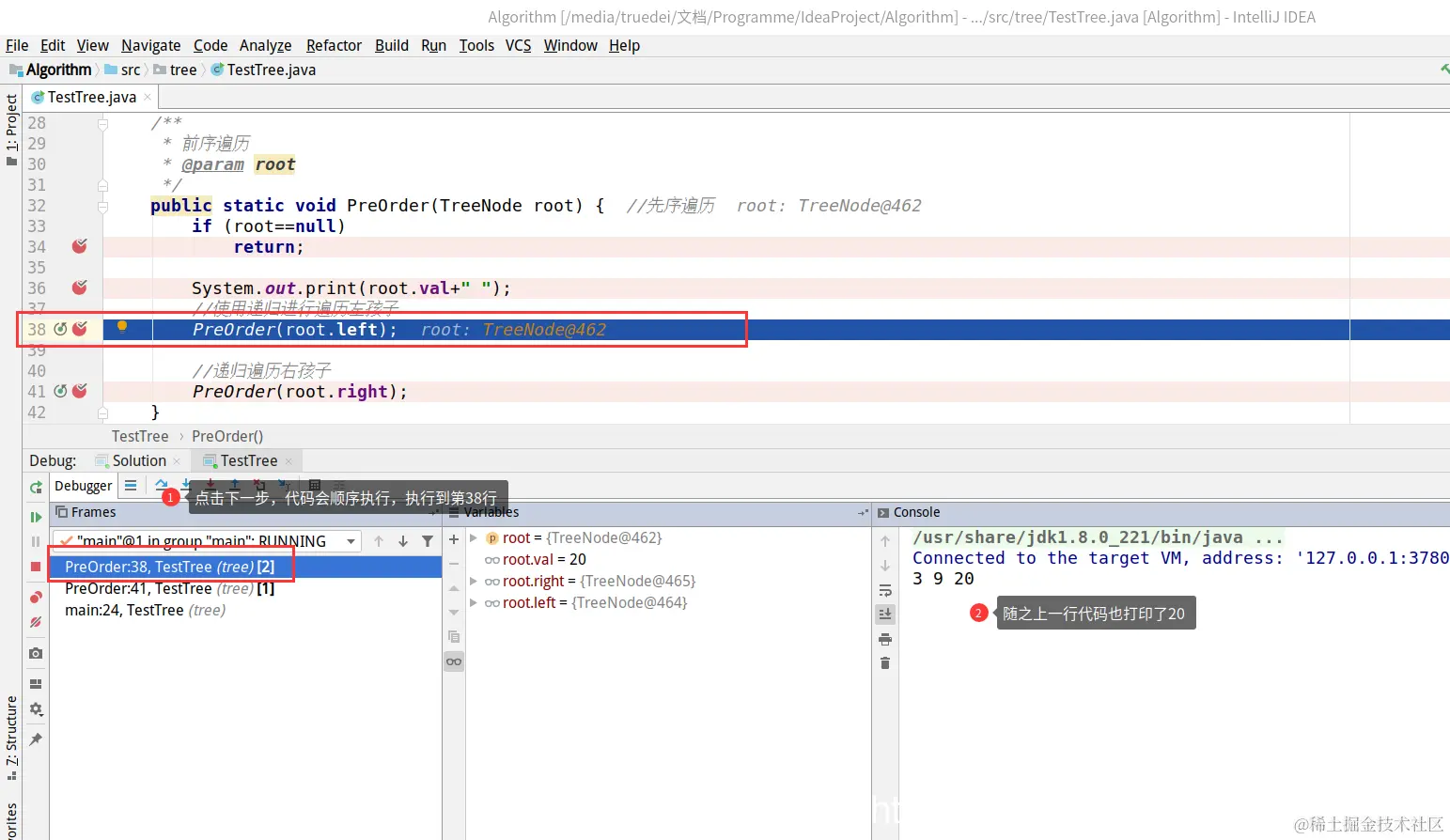Open the Navigate menu

click(x=150, y=45)
